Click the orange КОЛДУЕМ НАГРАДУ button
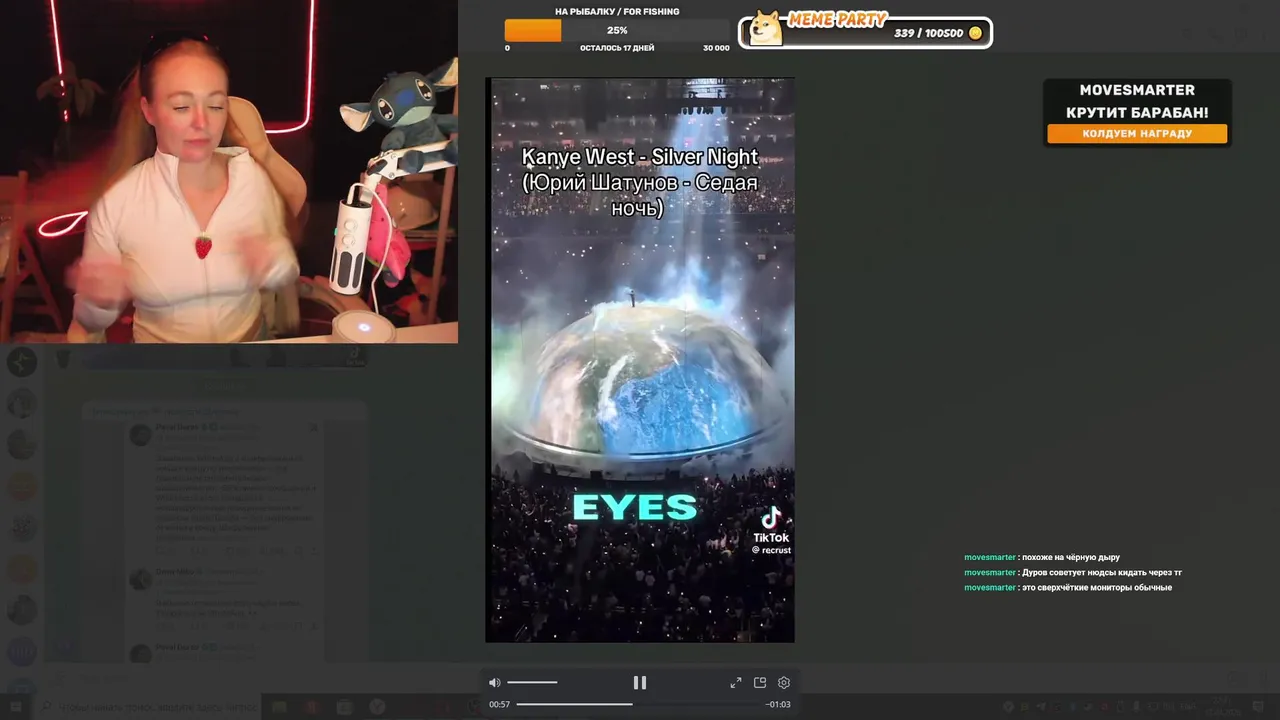 point(1137,133)
